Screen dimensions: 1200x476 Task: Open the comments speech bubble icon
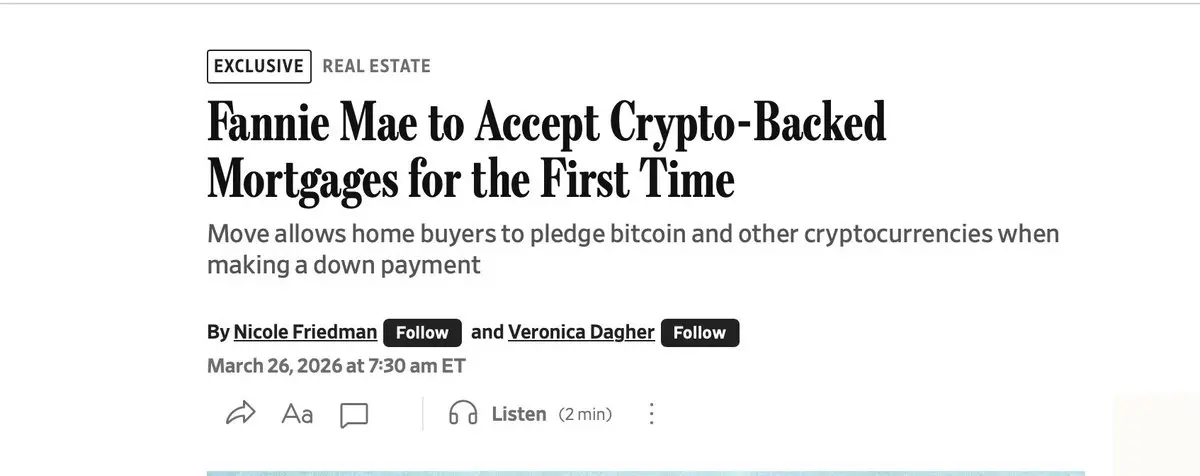[x=354, y=415]
